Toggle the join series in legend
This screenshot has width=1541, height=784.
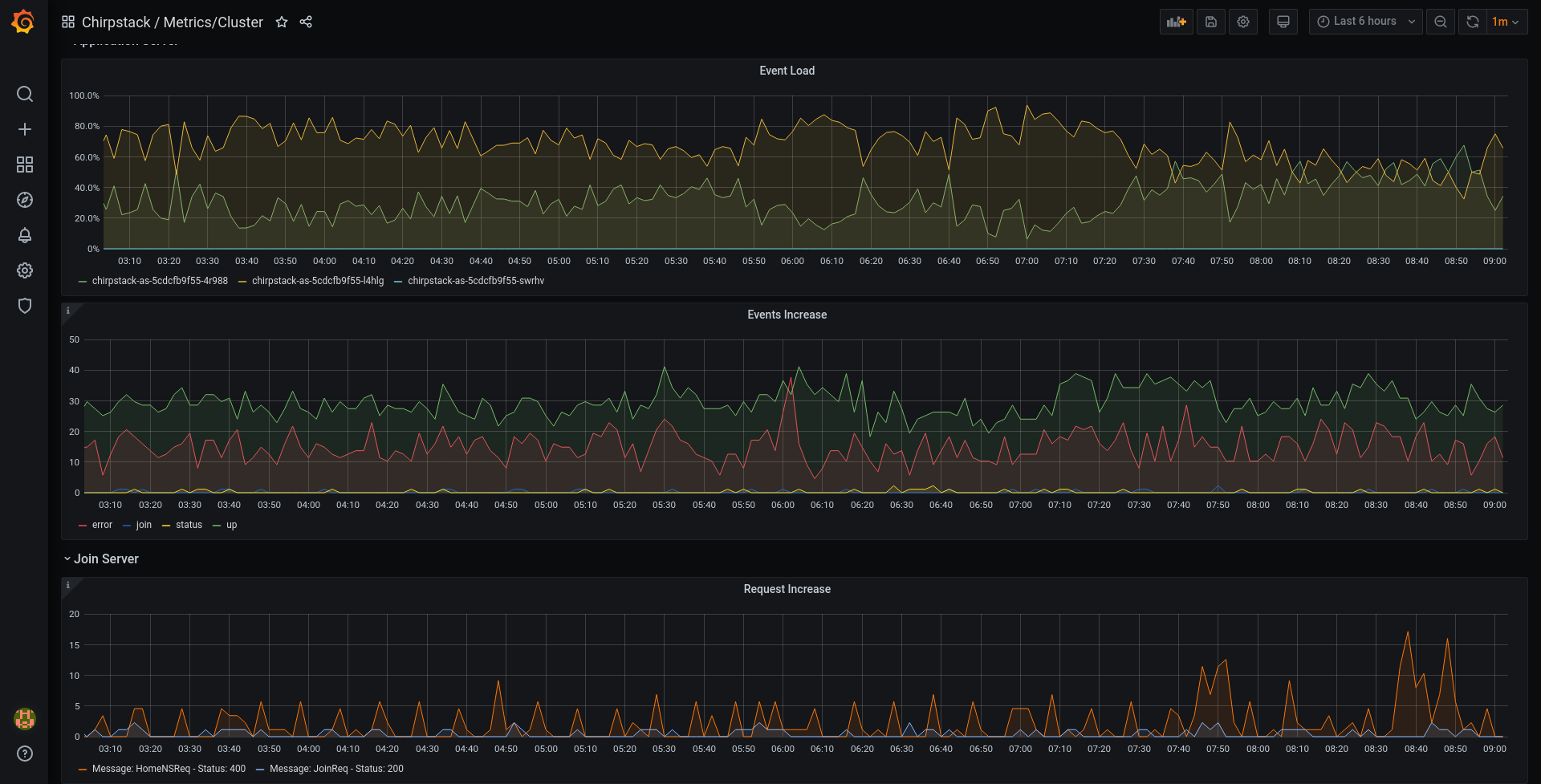tap(144, 525)
